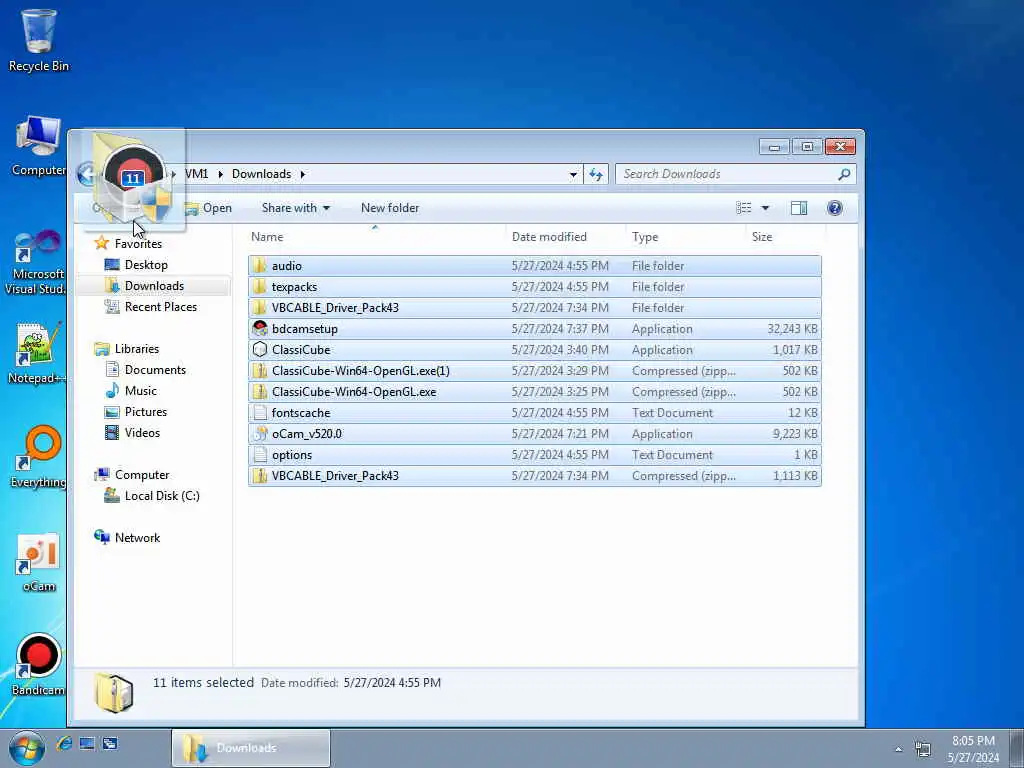Open the Share with dropdown menu
Image resolution: width=1024 pixels, height=768 pixels.
point(296,208)
